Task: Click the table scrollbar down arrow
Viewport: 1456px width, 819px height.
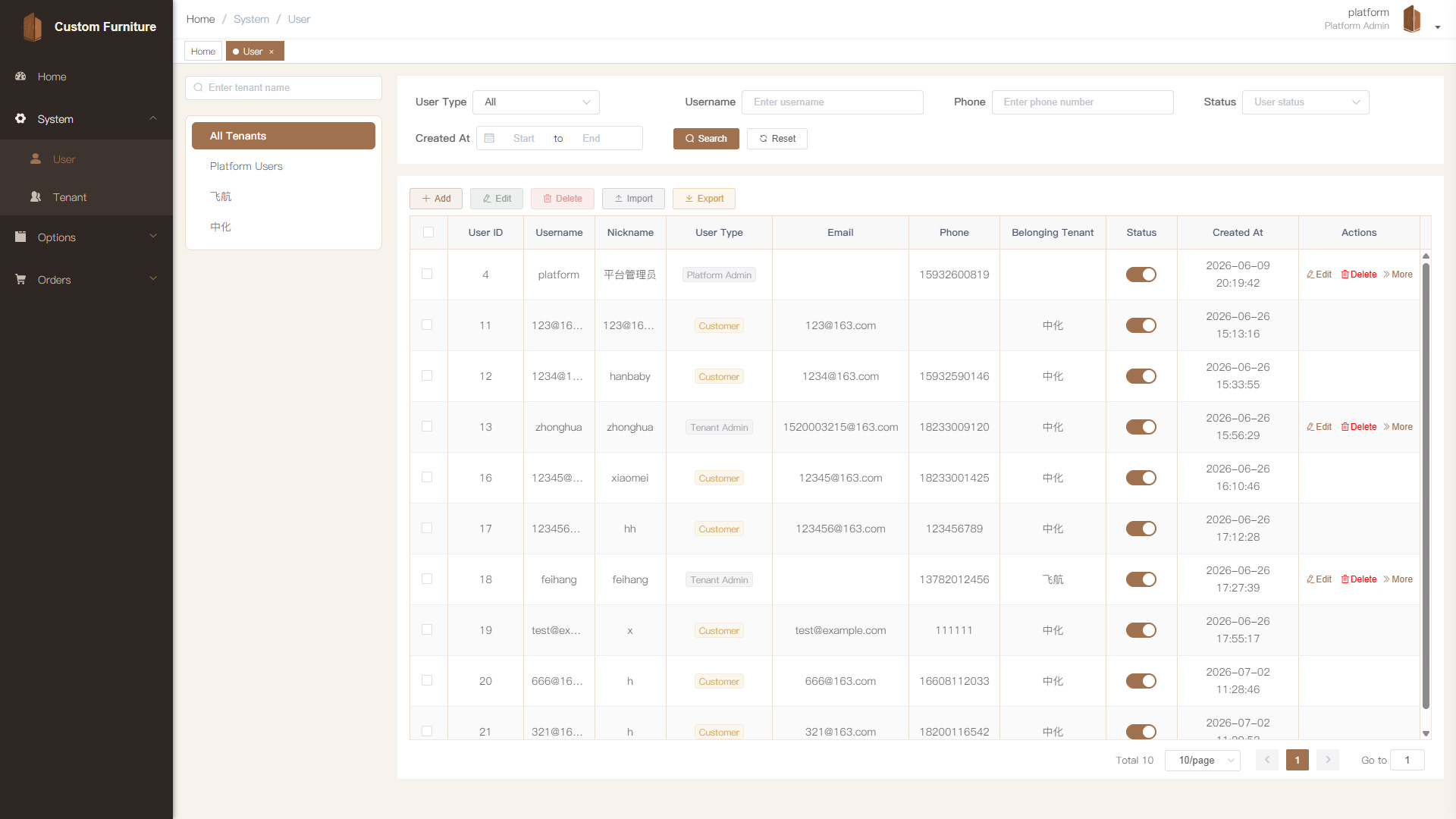Action: [x=1426, y=733]
